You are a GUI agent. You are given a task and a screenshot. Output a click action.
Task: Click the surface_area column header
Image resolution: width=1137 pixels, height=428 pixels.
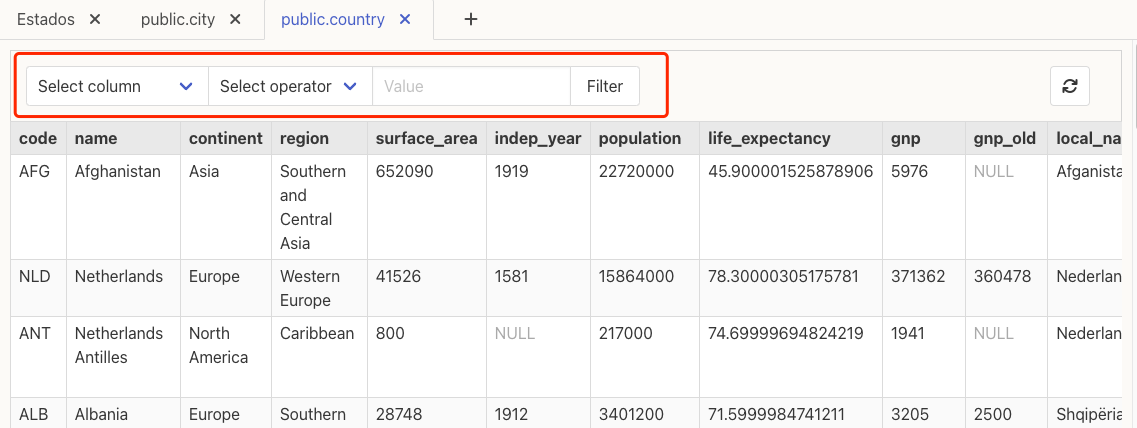426,138
